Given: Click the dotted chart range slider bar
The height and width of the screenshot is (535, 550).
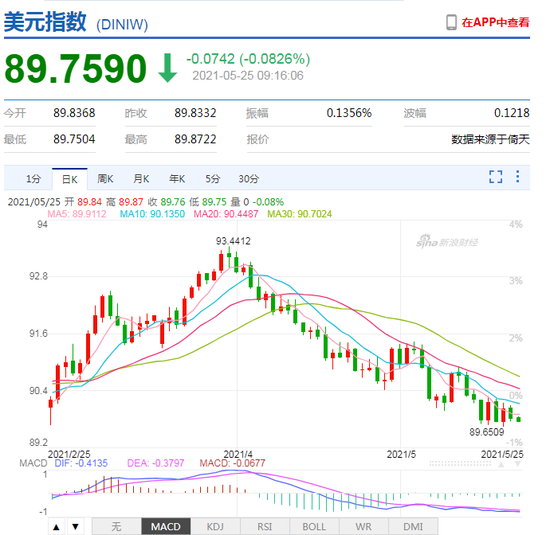Looking at the screenshot, I should [460, 464].
